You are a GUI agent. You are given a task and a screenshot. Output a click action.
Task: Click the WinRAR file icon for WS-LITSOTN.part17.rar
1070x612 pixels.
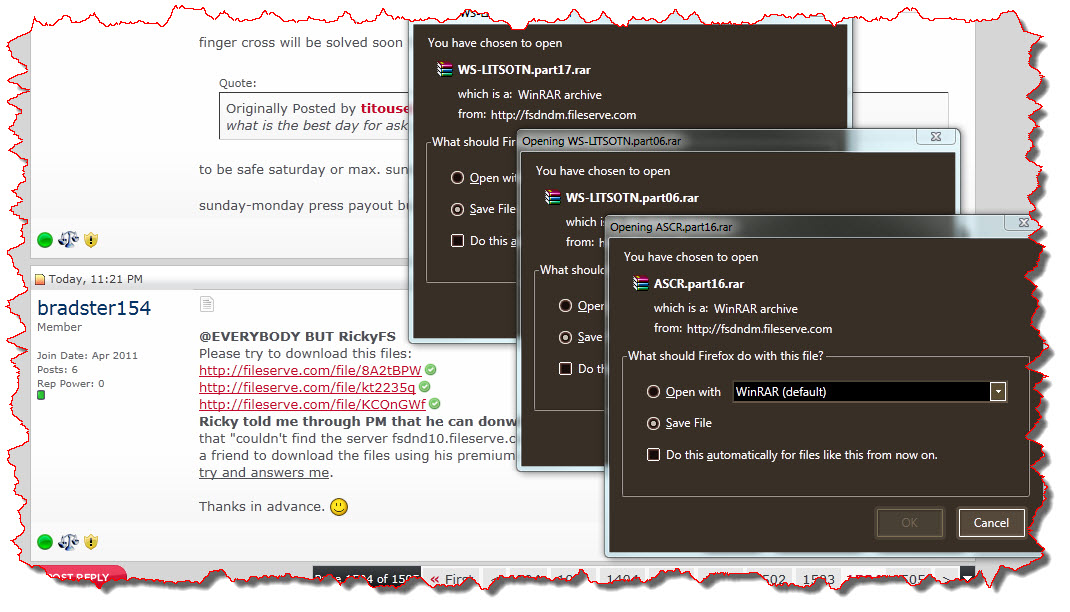coord(445,69)
